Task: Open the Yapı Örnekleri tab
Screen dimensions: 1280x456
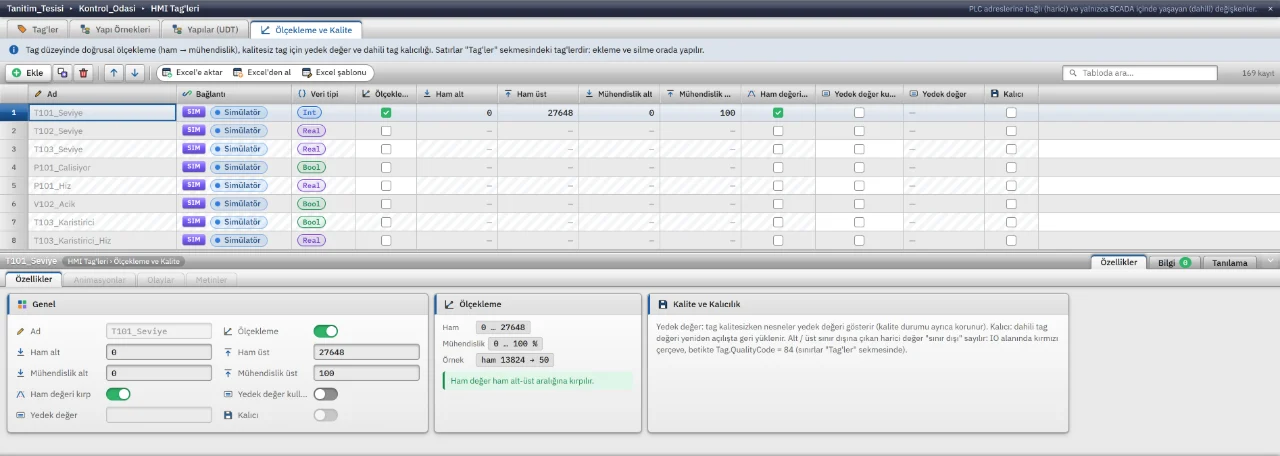Action: click(x=116, y=30)
